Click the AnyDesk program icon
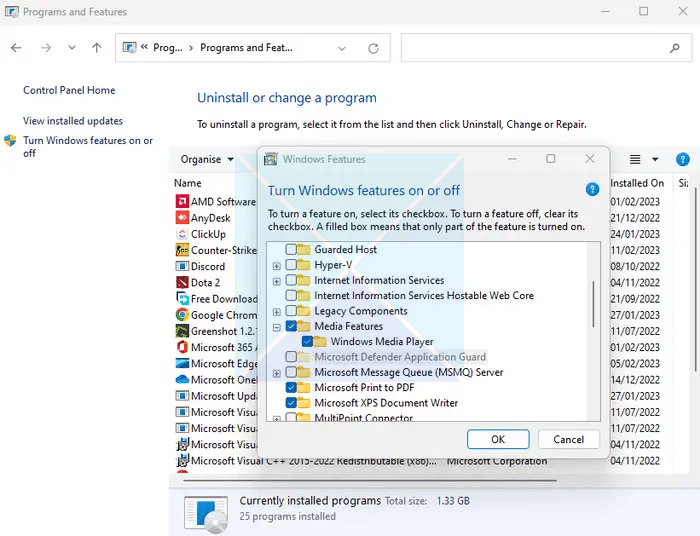The image size is (700, 536). coord(182,218)
